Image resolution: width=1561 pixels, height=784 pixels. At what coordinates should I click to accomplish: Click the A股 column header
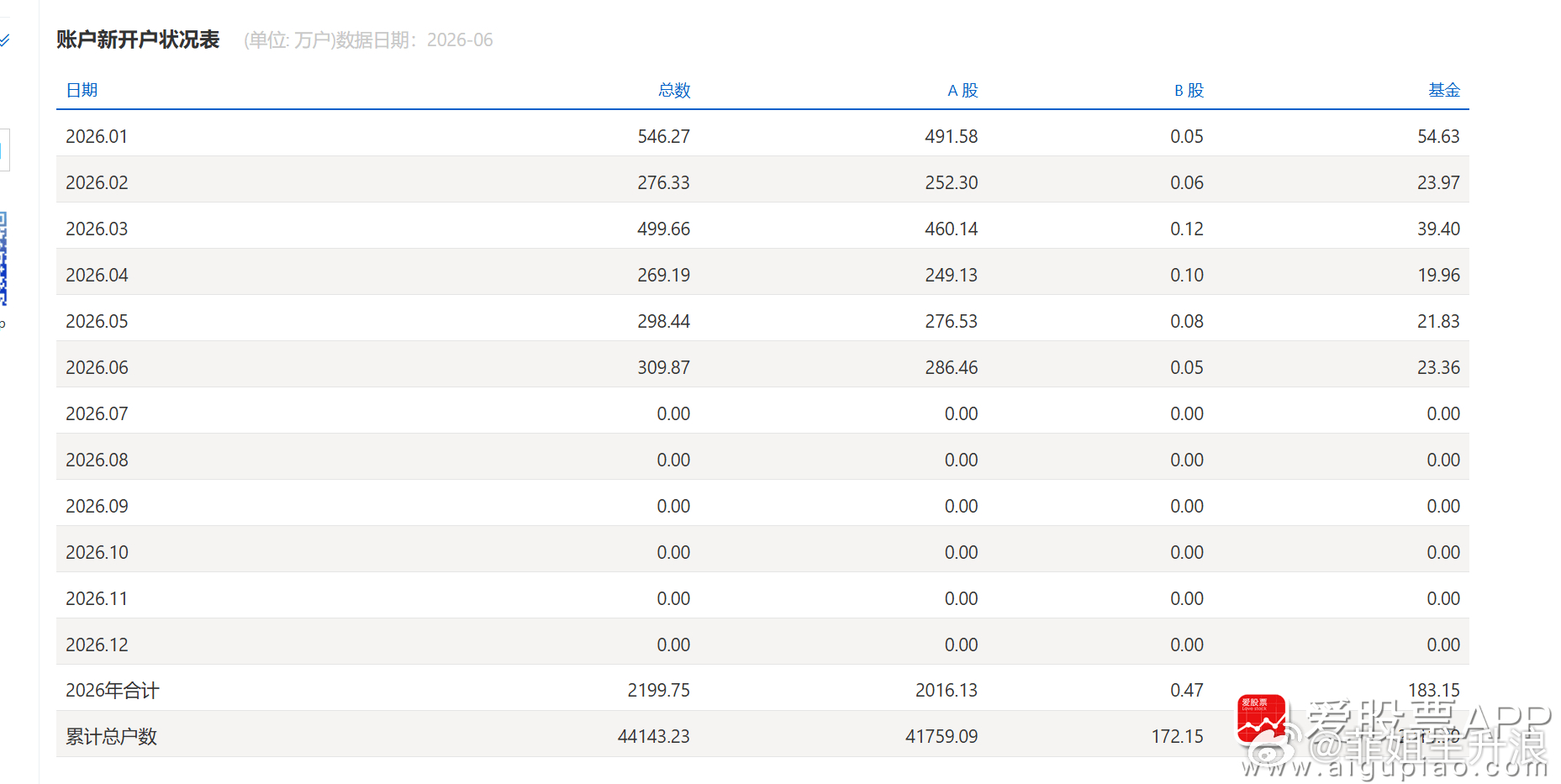tap(962, 90)
